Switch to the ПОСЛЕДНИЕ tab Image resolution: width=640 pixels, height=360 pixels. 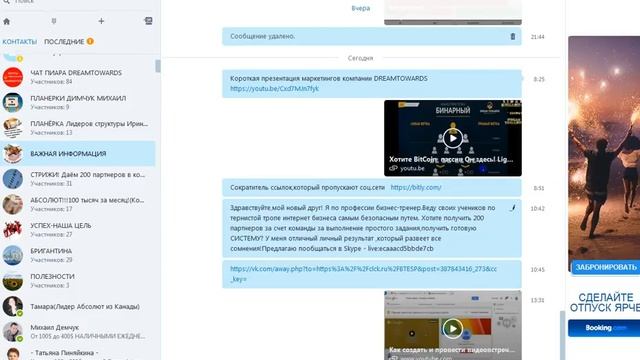(x=64, y=42)
